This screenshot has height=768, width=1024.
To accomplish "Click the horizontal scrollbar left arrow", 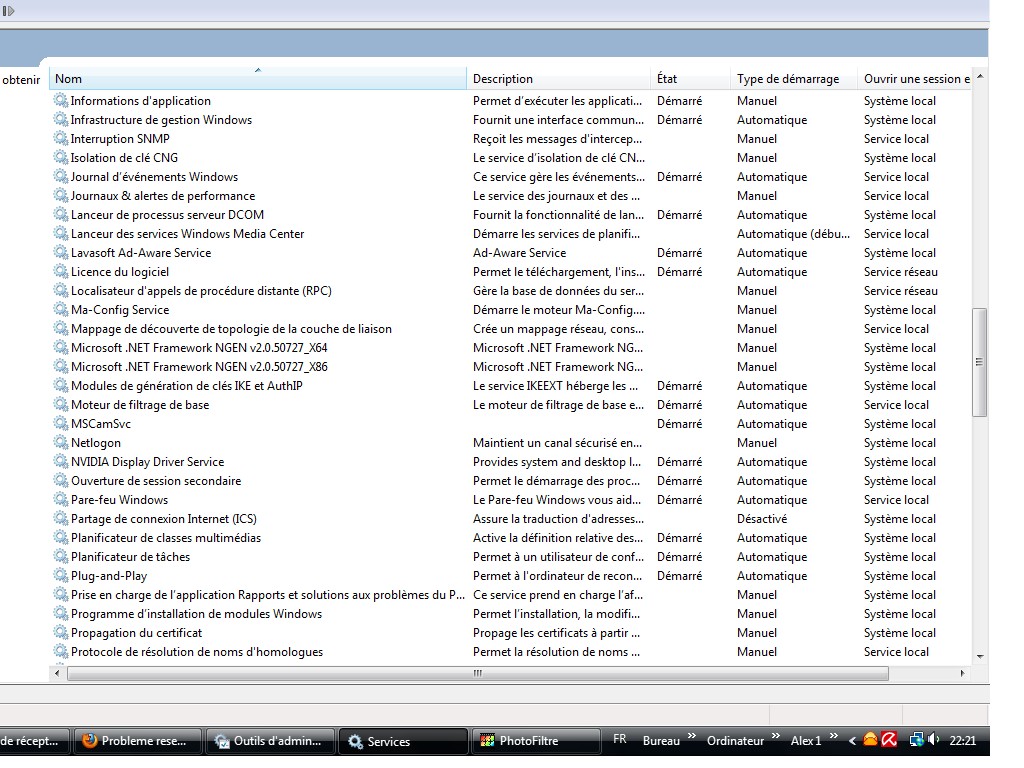I will 57,673.
